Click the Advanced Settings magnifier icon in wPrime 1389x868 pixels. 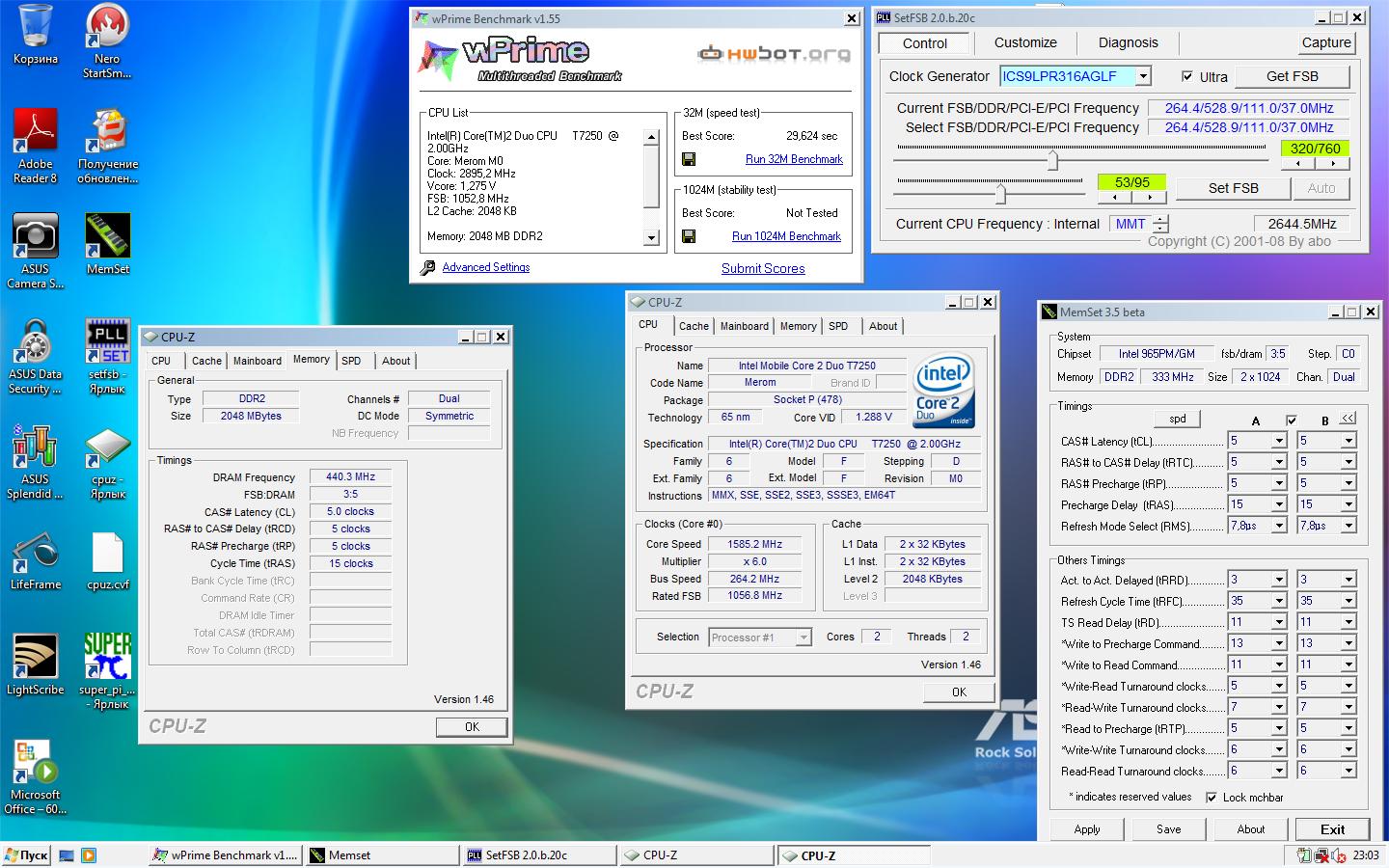[x=427, y=268]
